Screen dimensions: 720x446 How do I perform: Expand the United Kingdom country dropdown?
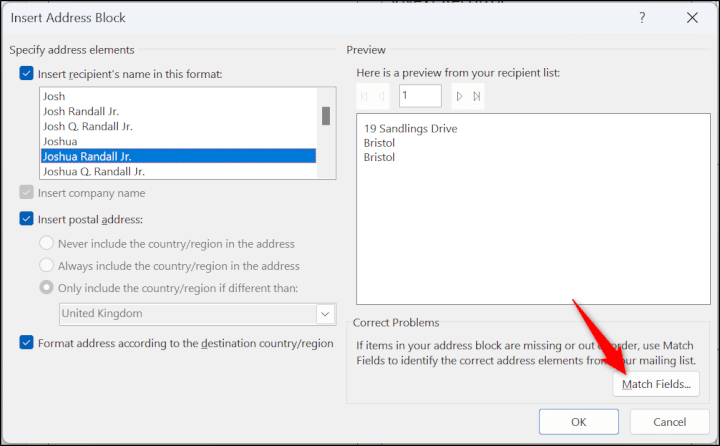click(x=325, y=314)
